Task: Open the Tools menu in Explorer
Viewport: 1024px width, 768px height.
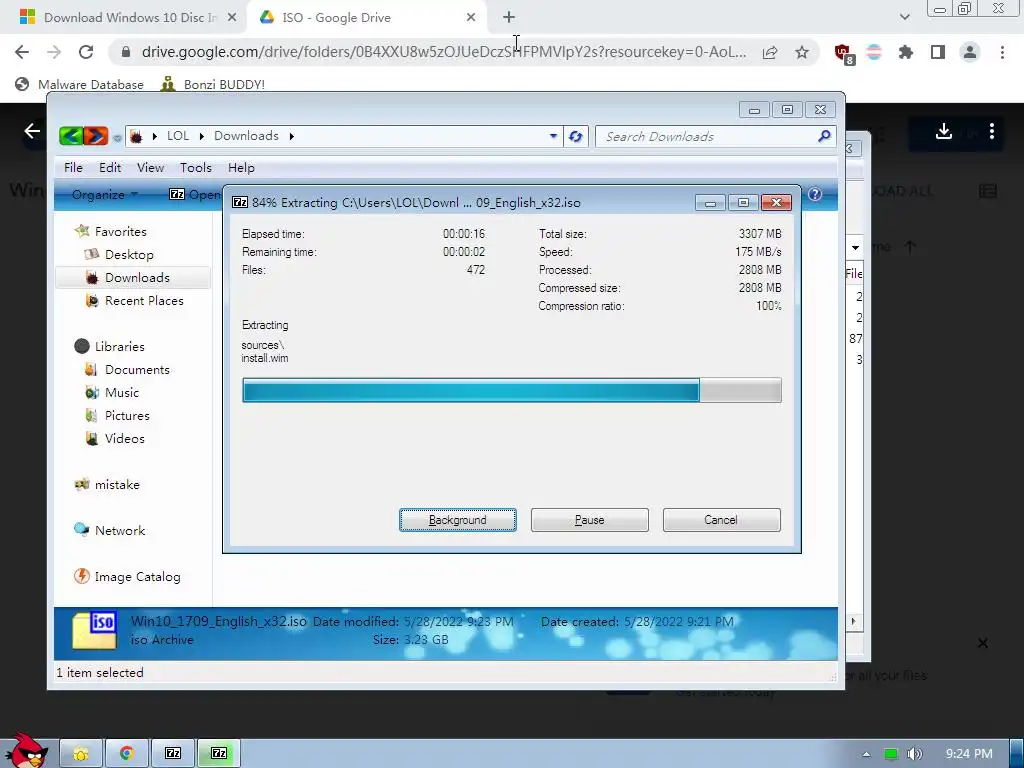Action: pyautogui.click(x=196, y=168)
